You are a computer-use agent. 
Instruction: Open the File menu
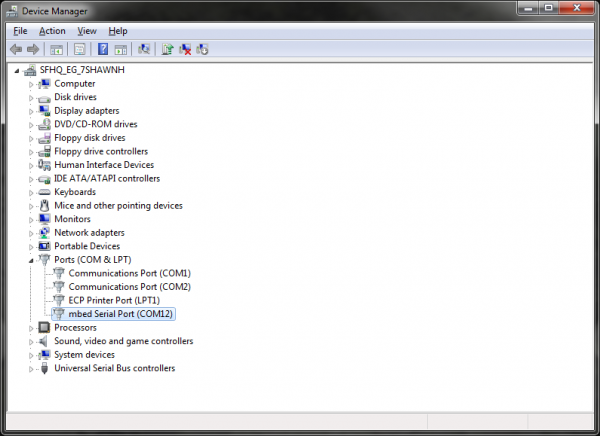(20, 31)
